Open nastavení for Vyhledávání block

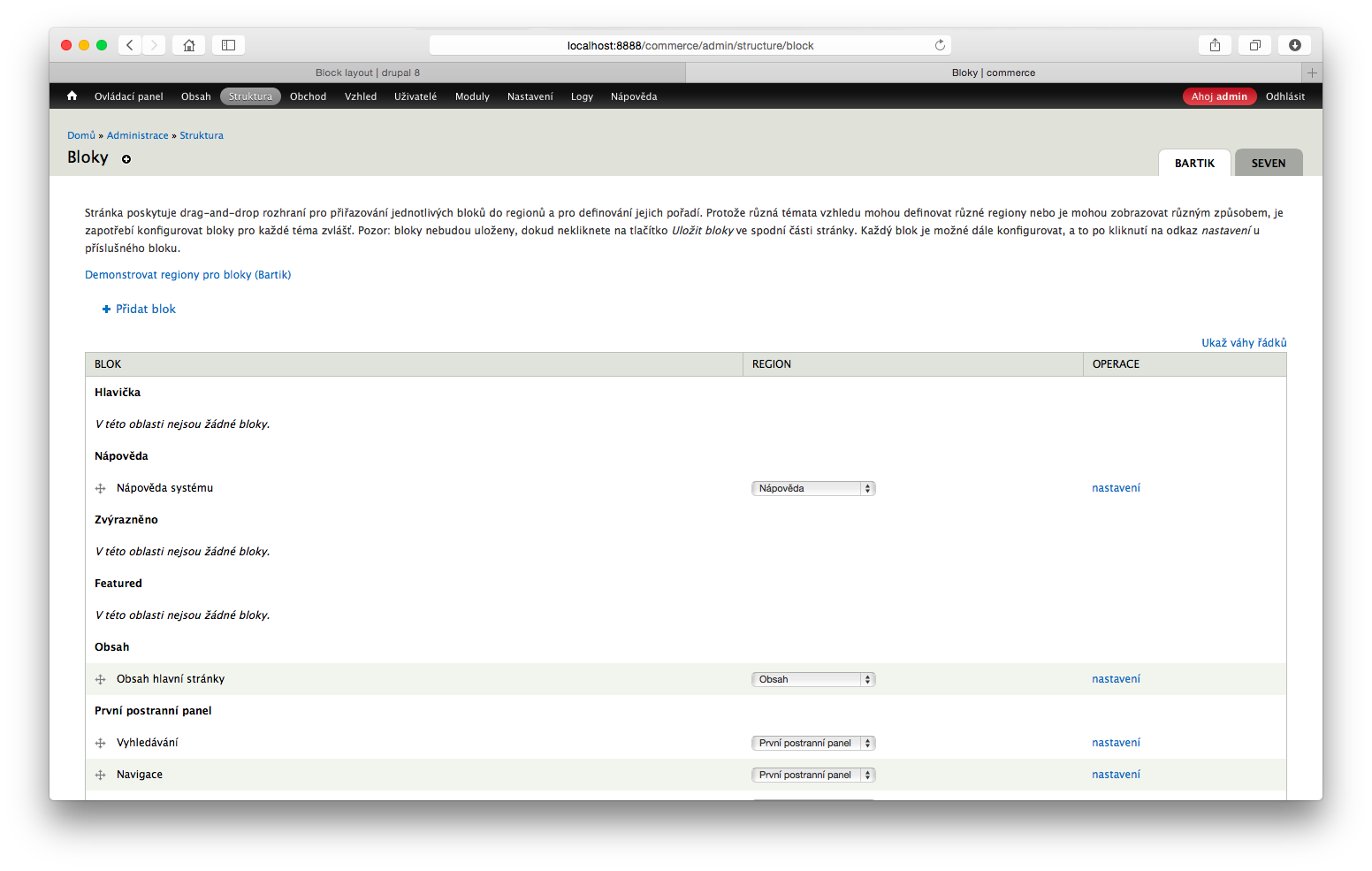click(x=1116, y=743)
